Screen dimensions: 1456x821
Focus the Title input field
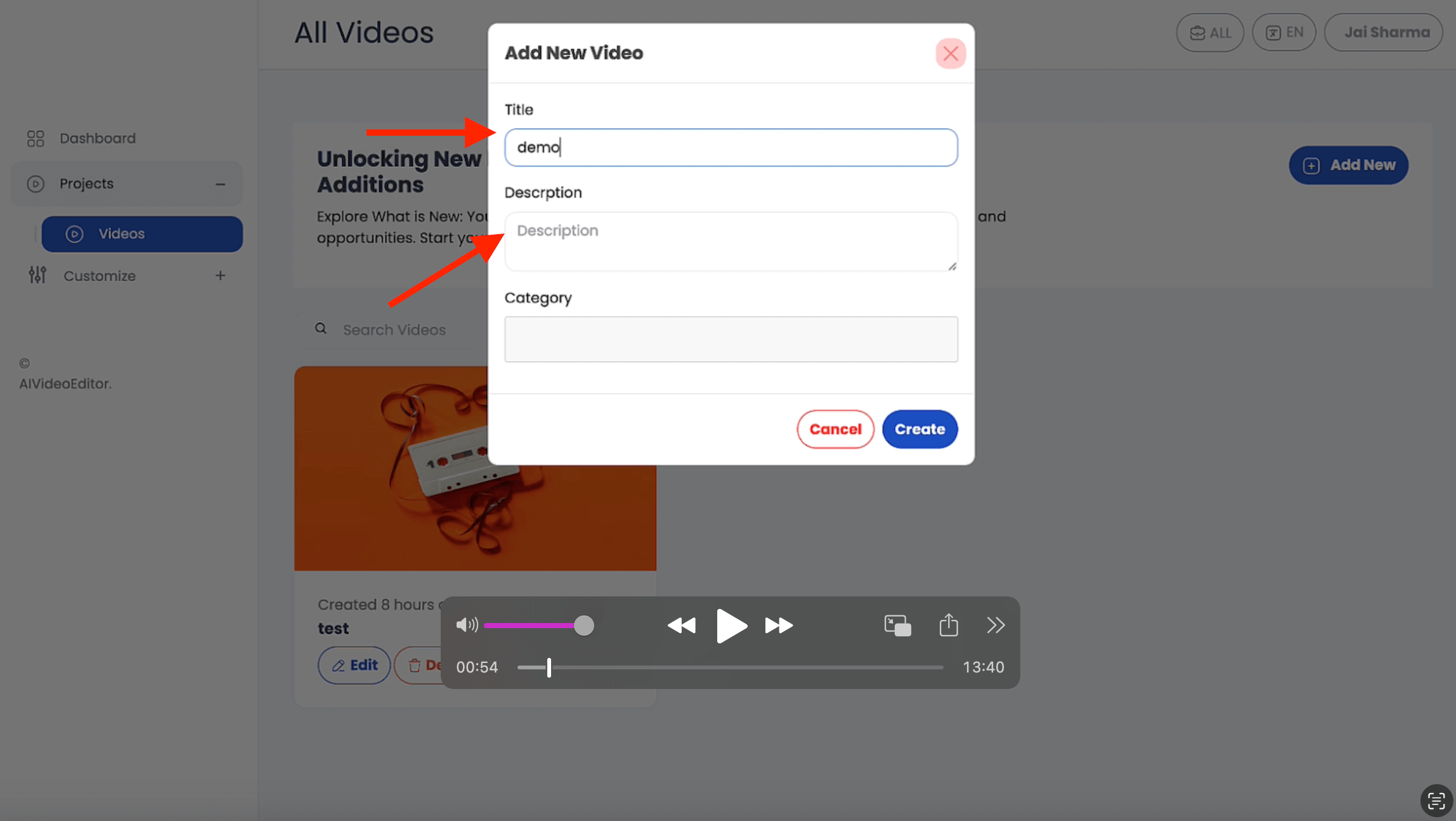(731, 148)
